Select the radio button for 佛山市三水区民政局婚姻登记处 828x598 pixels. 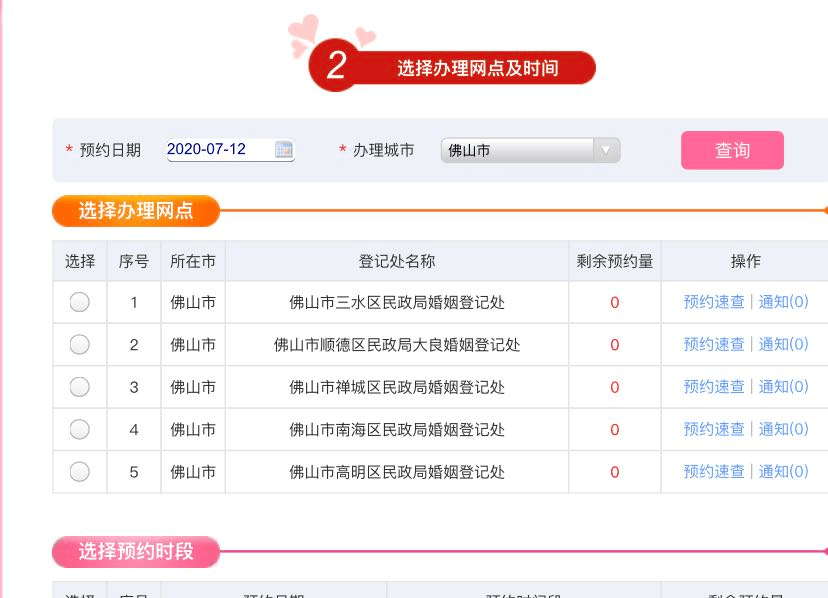click(x=79, y=301)
